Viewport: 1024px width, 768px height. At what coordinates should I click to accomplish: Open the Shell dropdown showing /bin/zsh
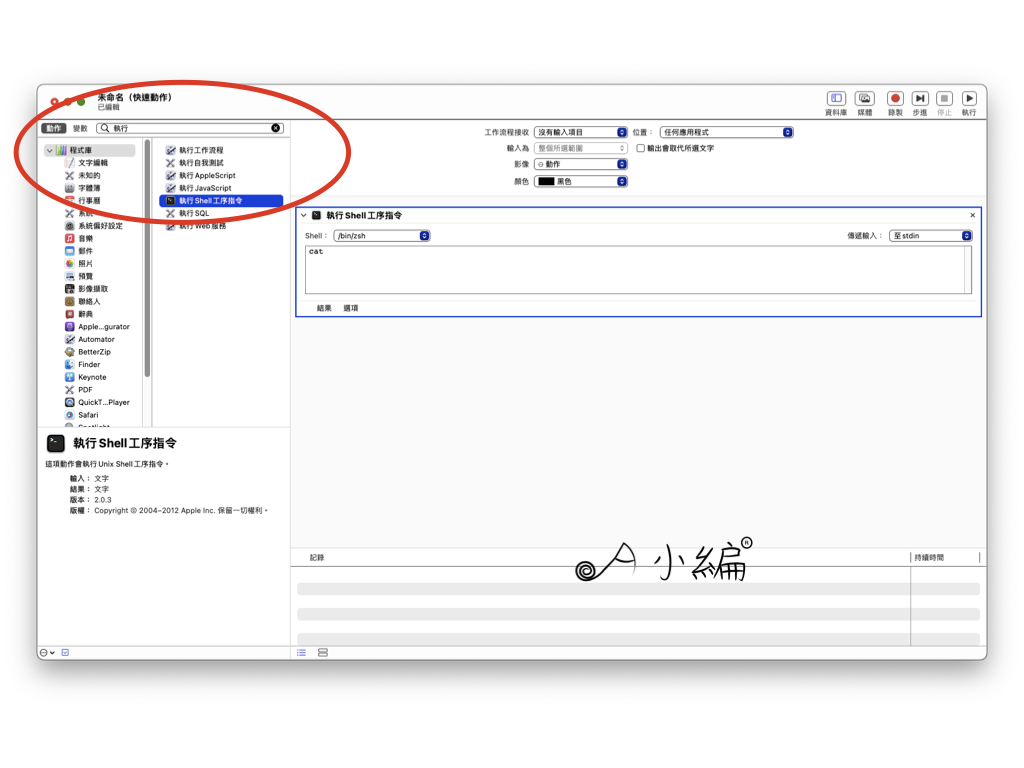coord(381,236)
